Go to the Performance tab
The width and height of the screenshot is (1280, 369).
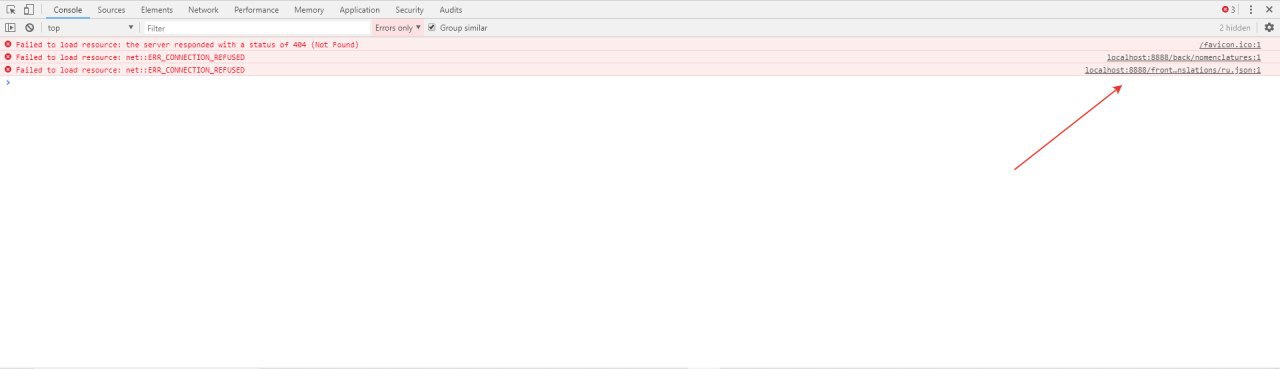(x=256, y=10)
